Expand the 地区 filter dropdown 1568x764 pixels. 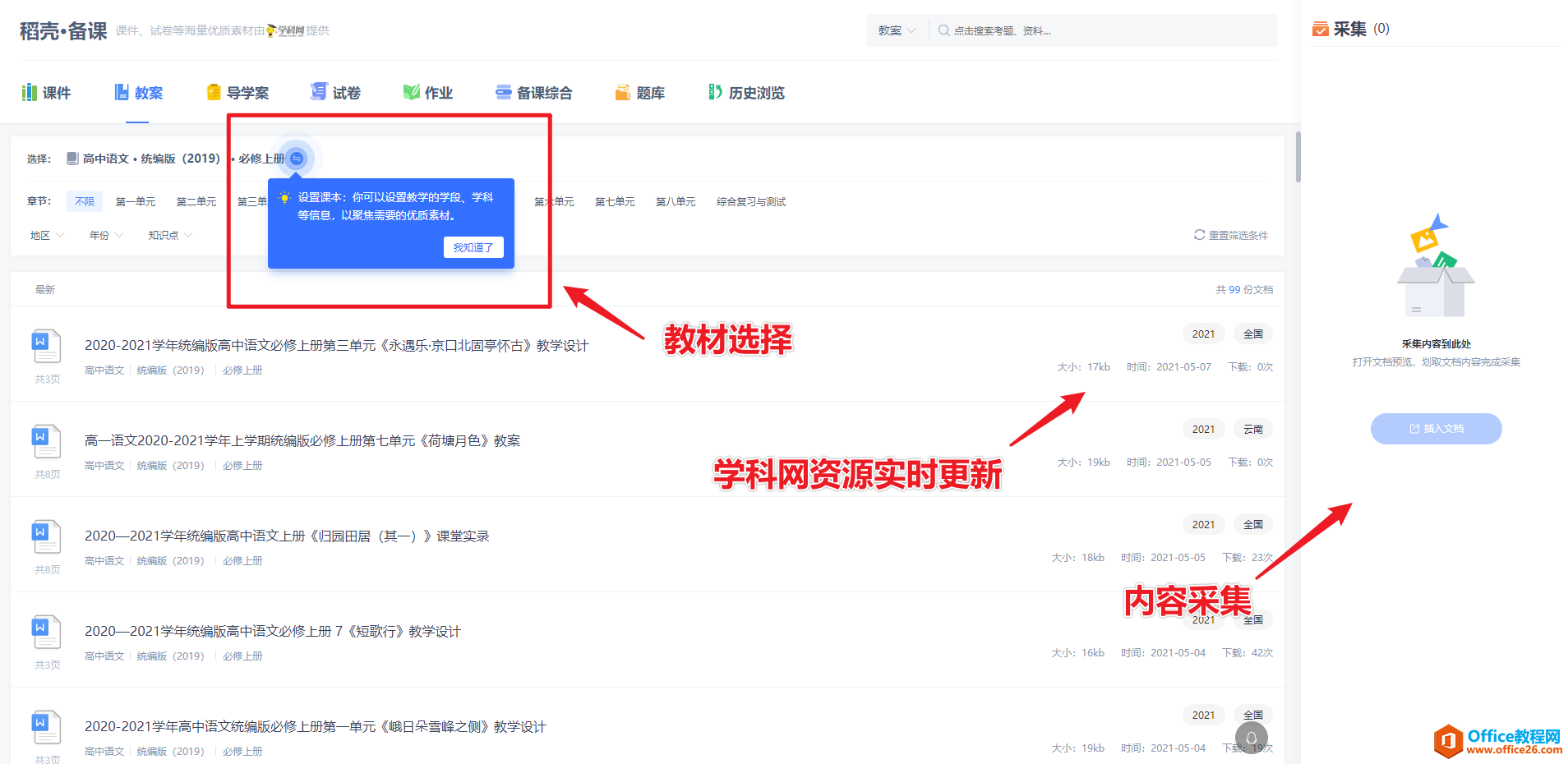coord(47,235)
